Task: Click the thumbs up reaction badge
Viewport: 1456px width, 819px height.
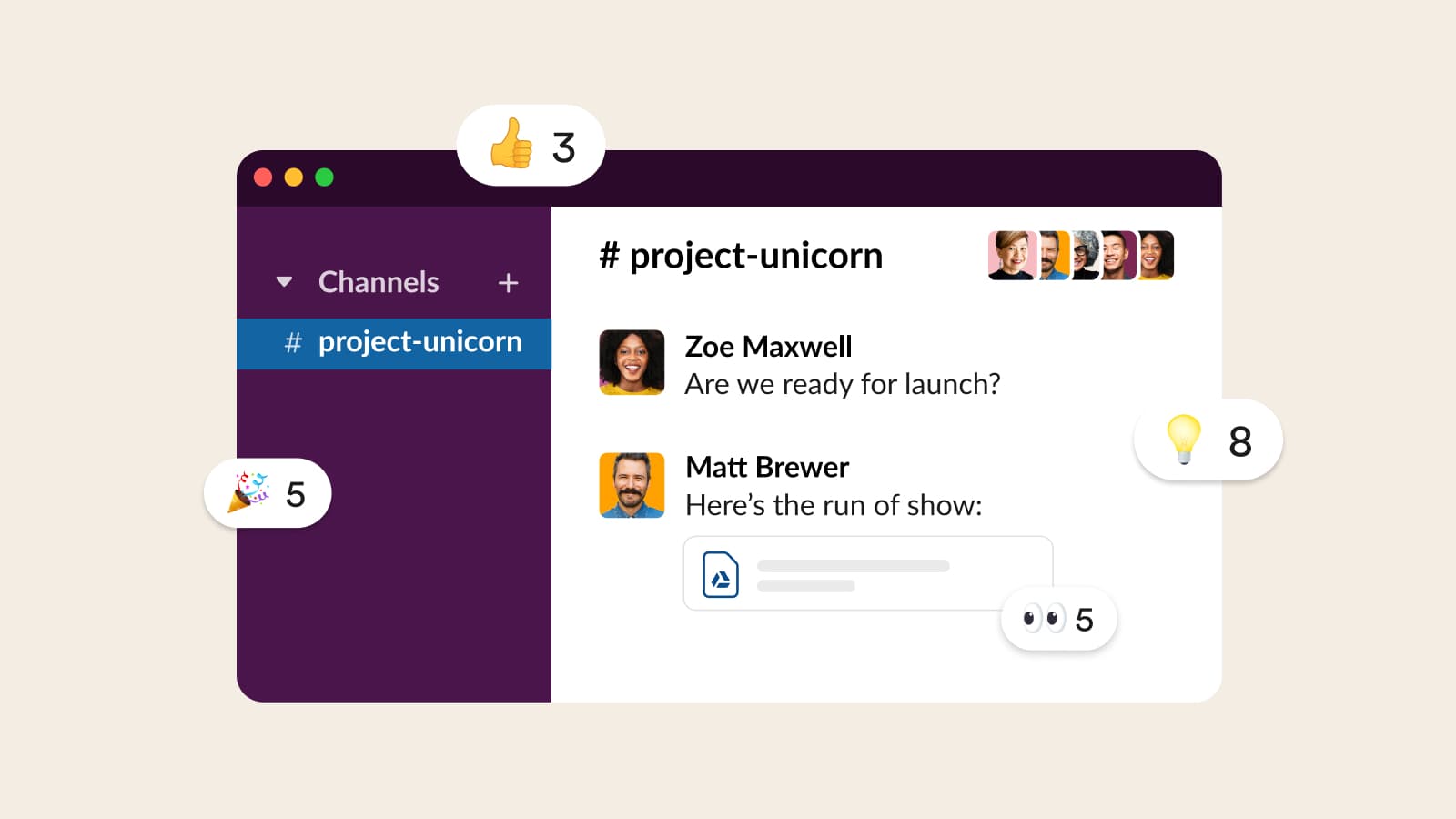Action: [531, 146]
